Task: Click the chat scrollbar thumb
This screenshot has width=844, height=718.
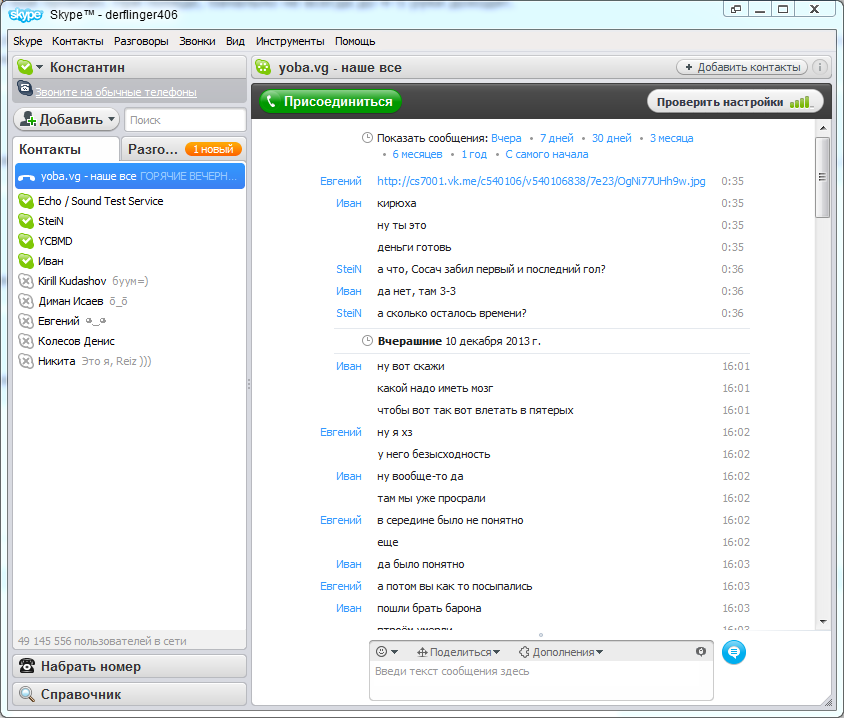Action: [x=822, y=177]
